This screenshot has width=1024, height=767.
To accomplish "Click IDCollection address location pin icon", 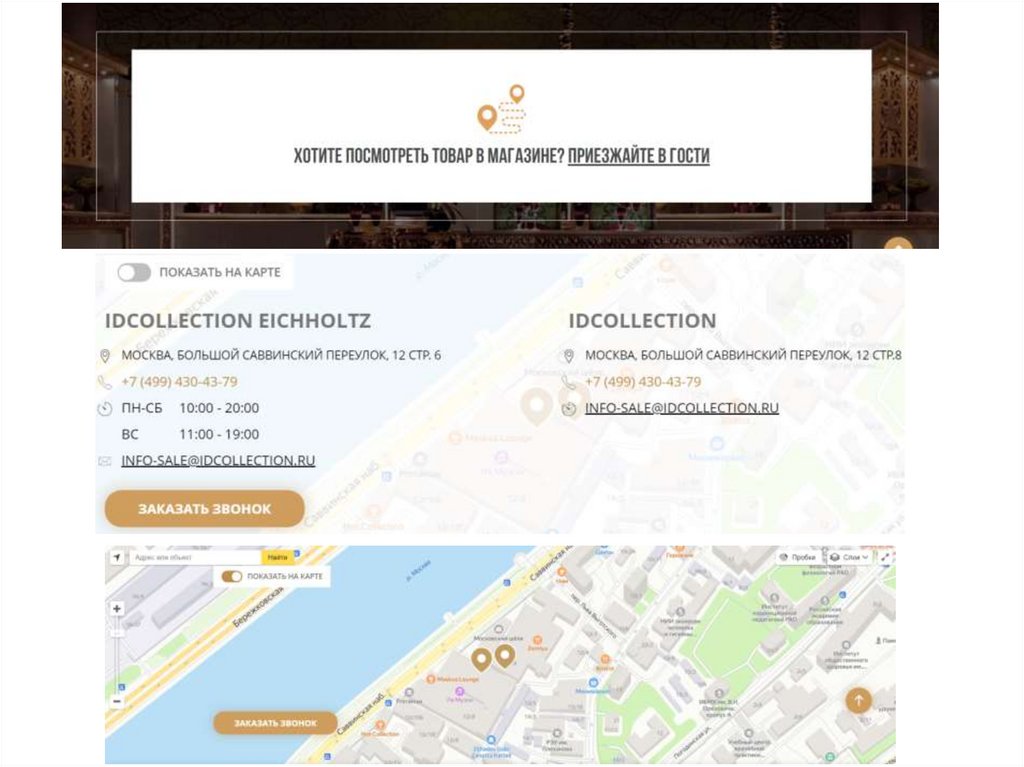I will tap(569, 355).
